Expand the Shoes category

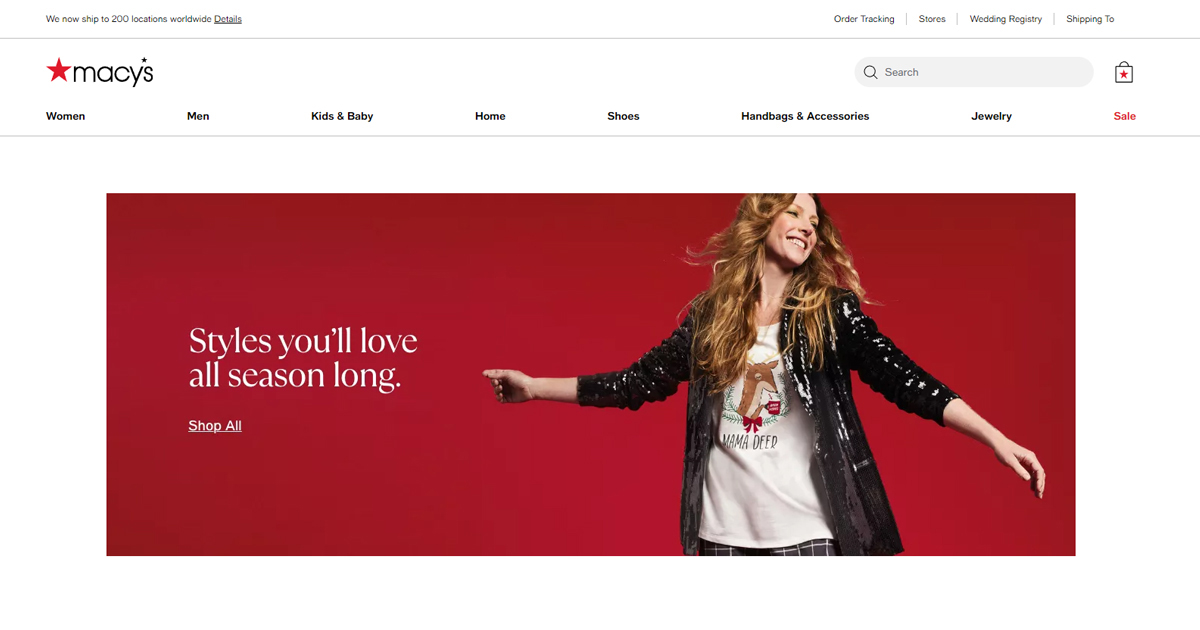[623, 116]
